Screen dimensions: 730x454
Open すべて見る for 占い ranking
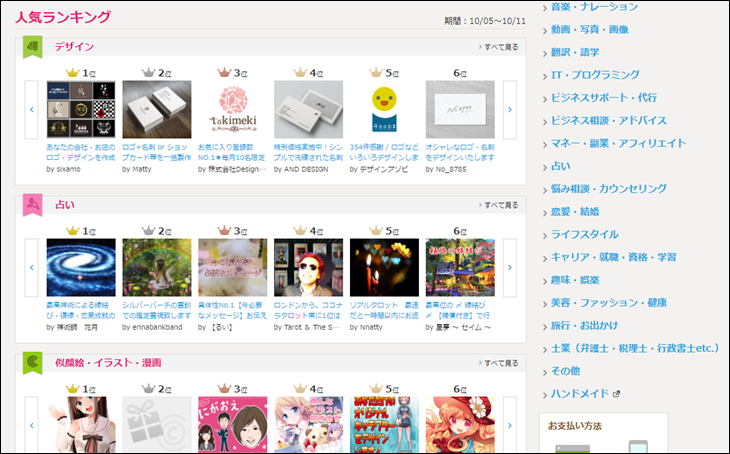(x=498, y=205)
